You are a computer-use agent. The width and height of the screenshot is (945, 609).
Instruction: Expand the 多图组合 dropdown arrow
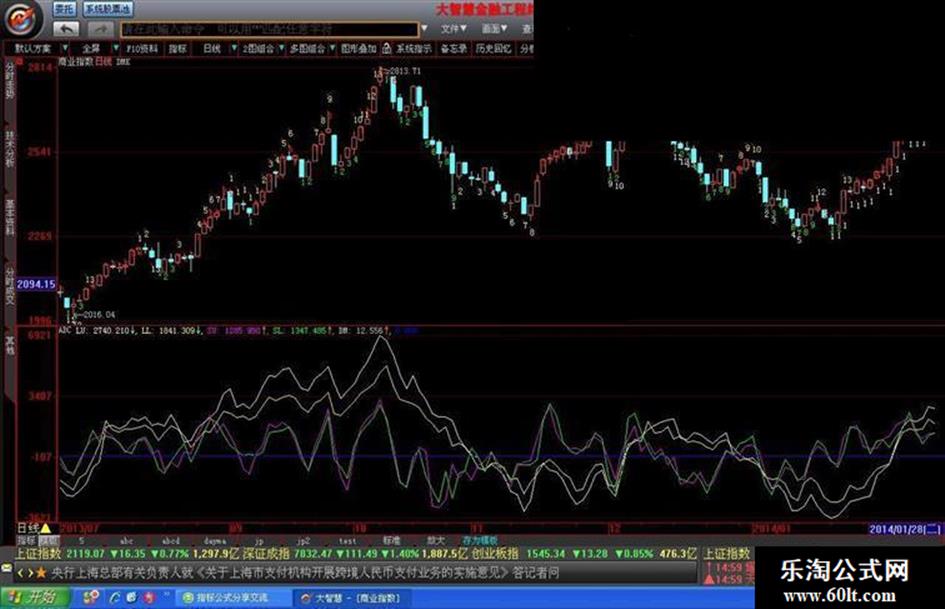coord(332,48)
